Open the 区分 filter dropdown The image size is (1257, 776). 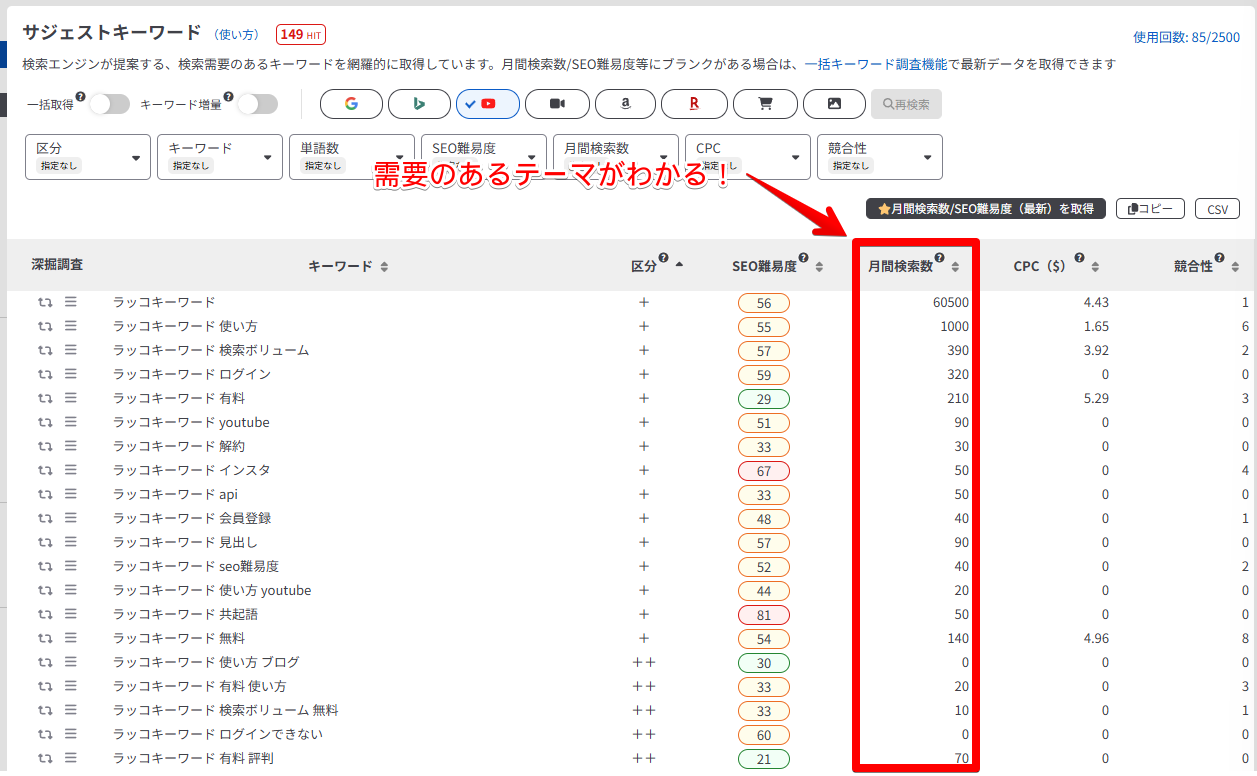tap(88, 157)
